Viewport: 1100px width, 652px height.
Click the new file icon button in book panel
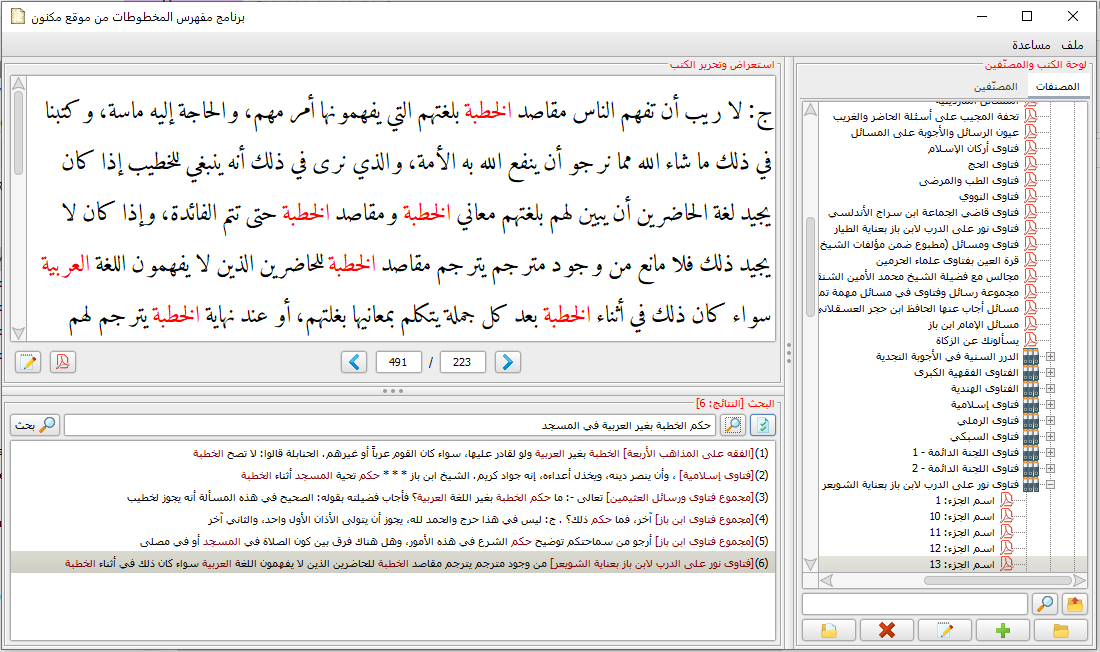(829, 630)
